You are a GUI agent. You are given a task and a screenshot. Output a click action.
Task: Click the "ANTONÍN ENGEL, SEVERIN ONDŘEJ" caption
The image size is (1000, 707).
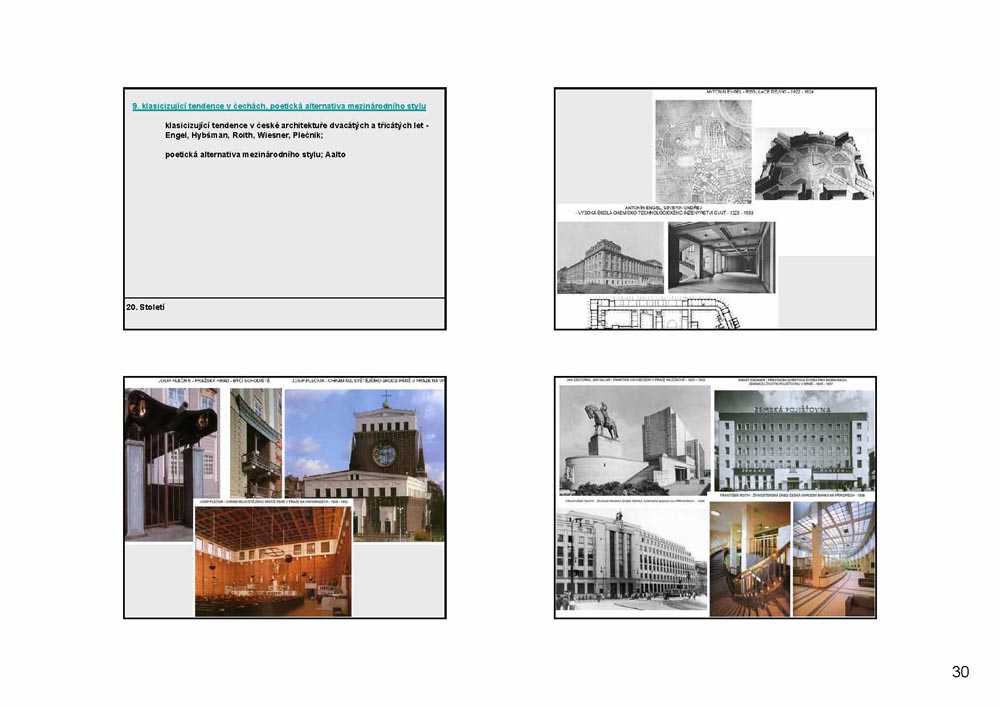point(664,208)
